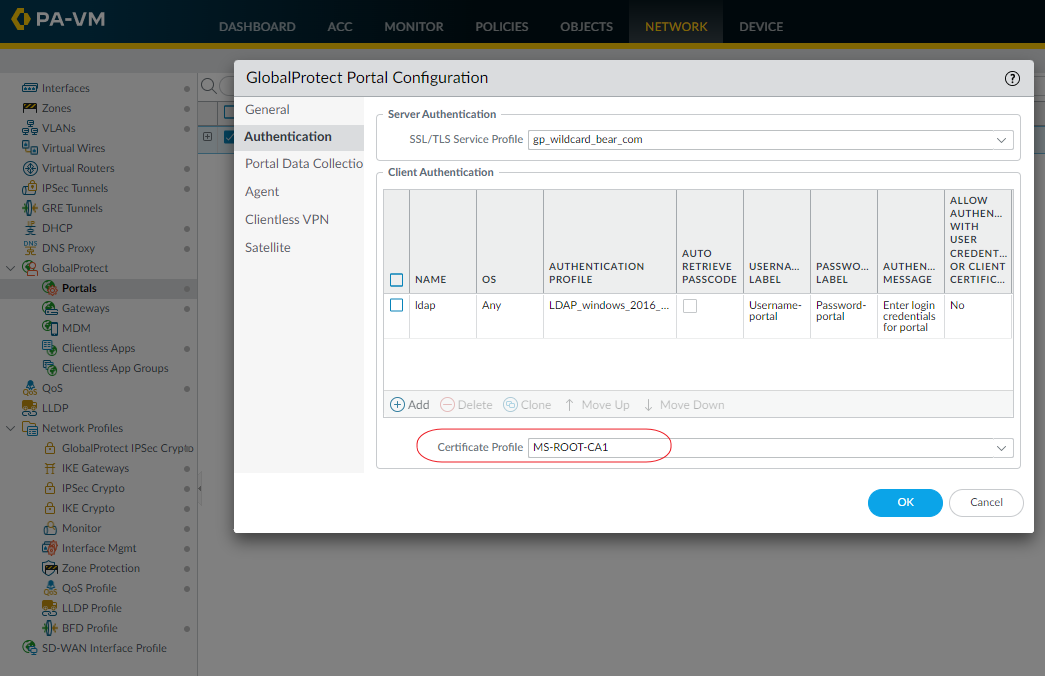
Task: Click the Add plus icon below table
Action: coord(397,405)
